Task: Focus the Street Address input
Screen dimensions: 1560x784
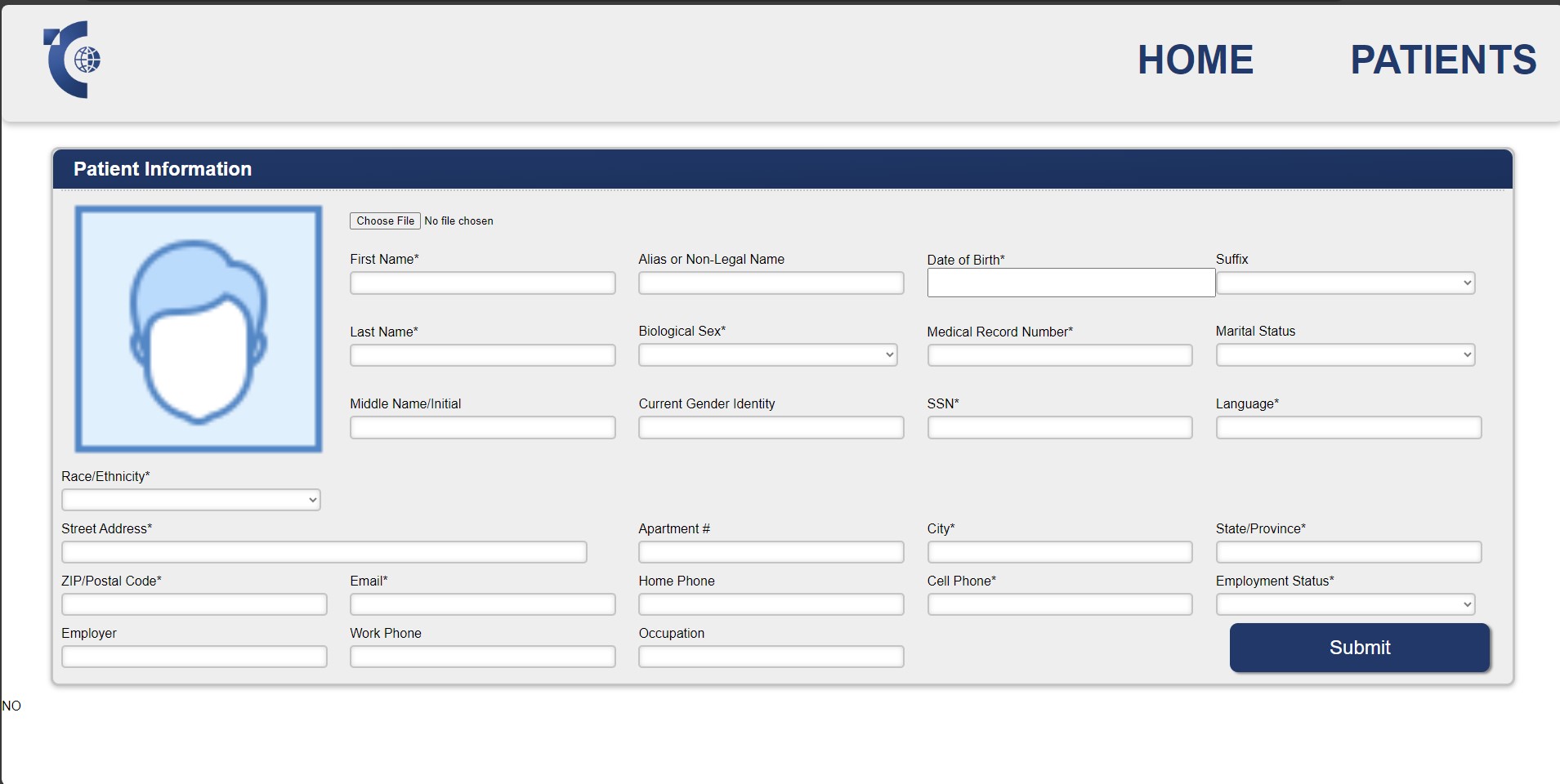Action: coord(324,553)
